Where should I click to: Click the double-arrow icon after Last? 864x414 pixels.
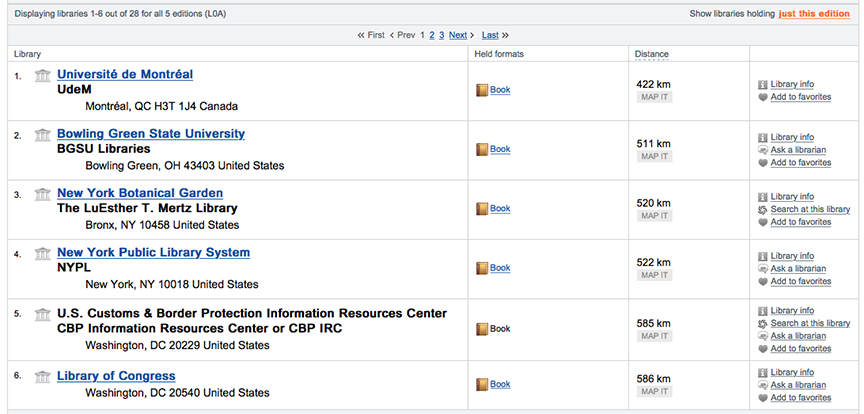[505, 35]
